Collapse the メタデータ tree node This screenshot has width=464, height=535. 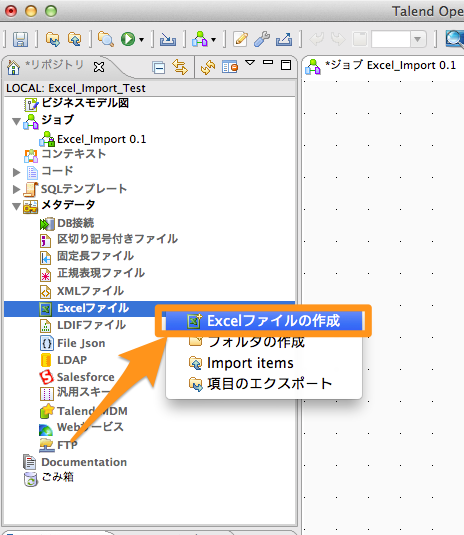pyautogui.click(x=16, y=206)
